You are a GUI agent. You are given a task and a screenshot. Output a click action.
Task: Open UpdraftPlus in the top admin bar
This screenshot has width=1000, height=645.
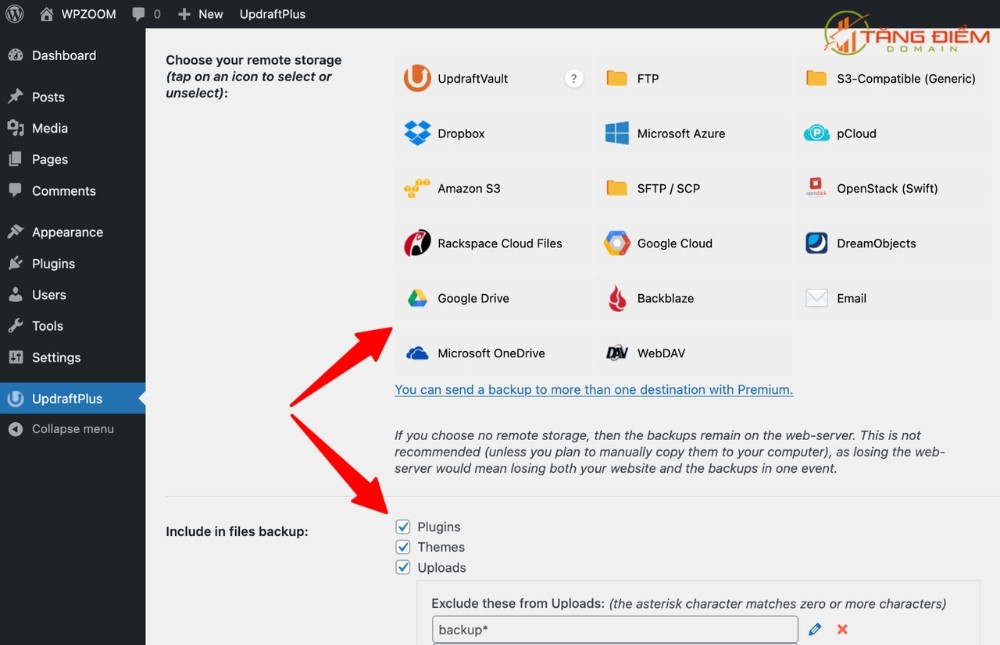[272, 14]
